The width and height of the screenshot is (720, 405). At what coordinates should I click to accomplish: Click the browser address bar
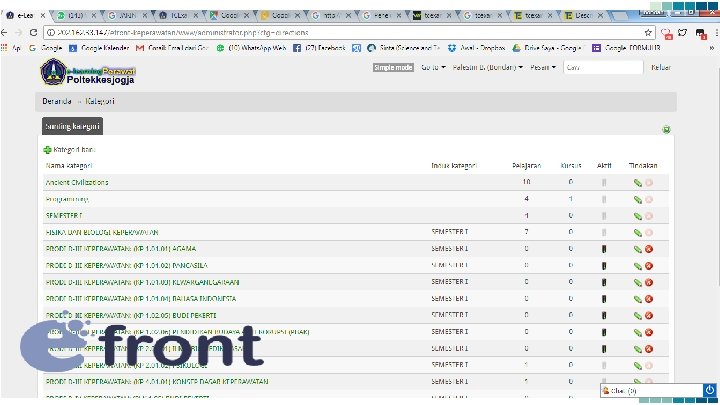[347, 33]
